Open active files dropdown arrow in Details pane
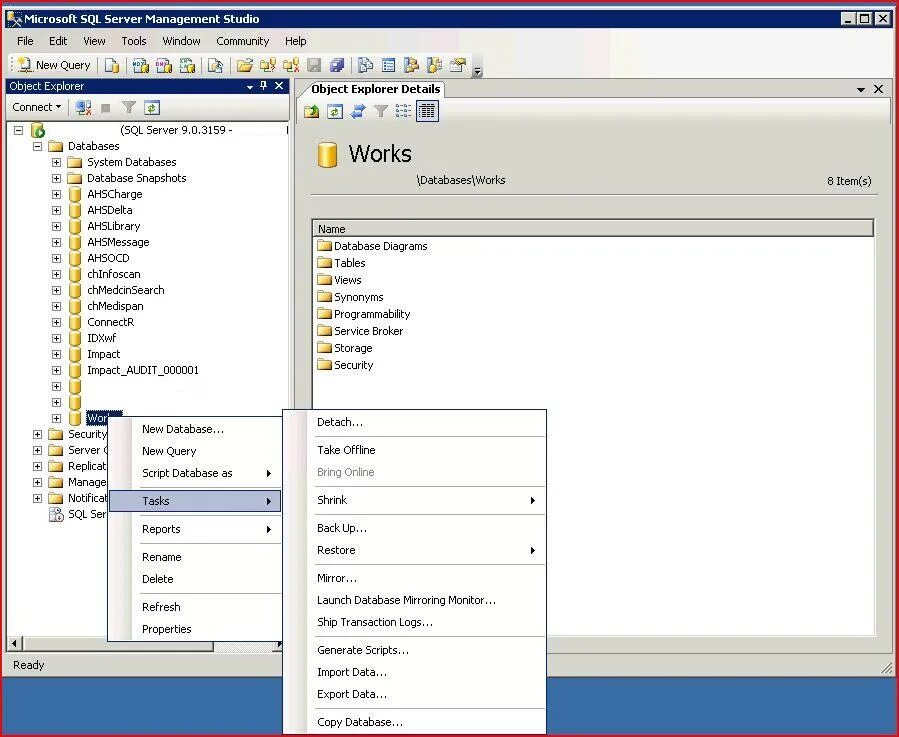Screen dimensions: 899x737 (x=861, y=89)
